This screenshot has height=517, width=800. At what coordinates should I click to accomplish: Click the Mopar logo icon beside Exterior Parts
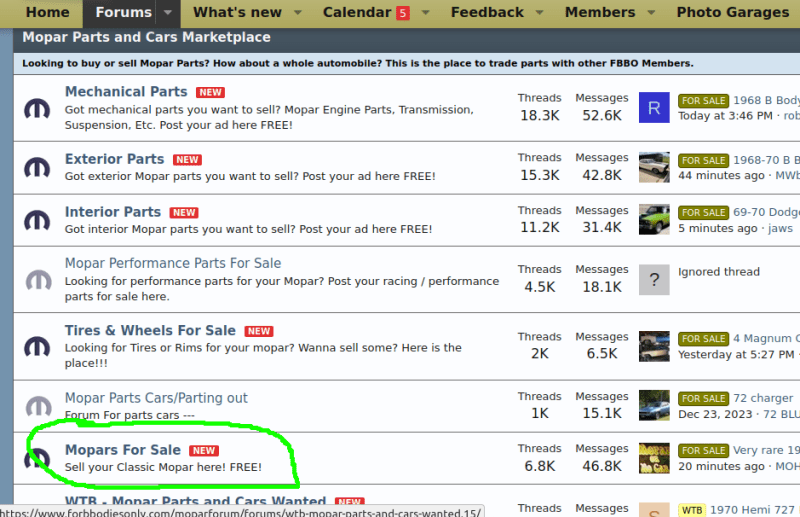click(37, 167)
